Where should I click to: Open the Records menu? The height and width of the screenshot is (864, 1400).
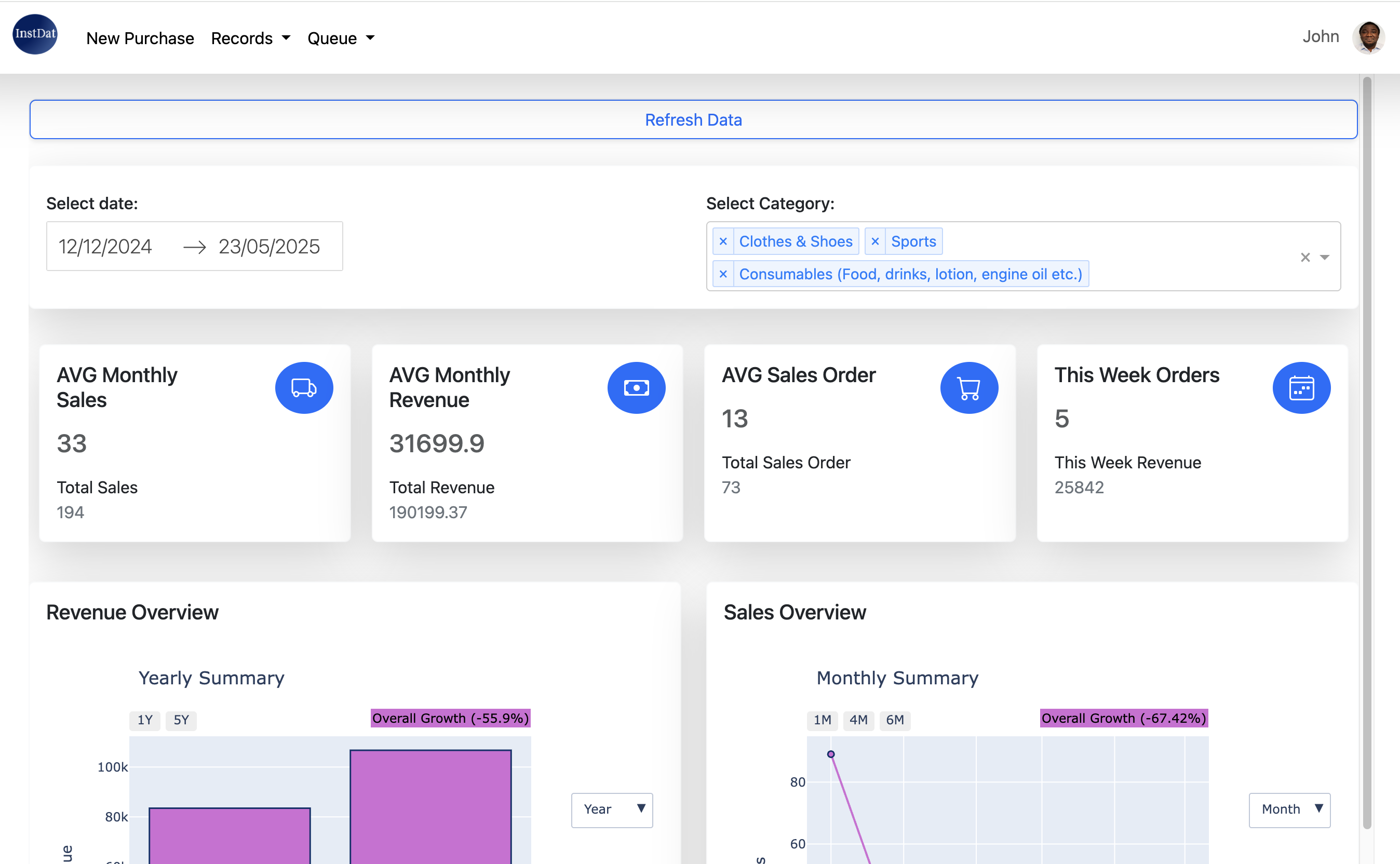tap(250, 38)
